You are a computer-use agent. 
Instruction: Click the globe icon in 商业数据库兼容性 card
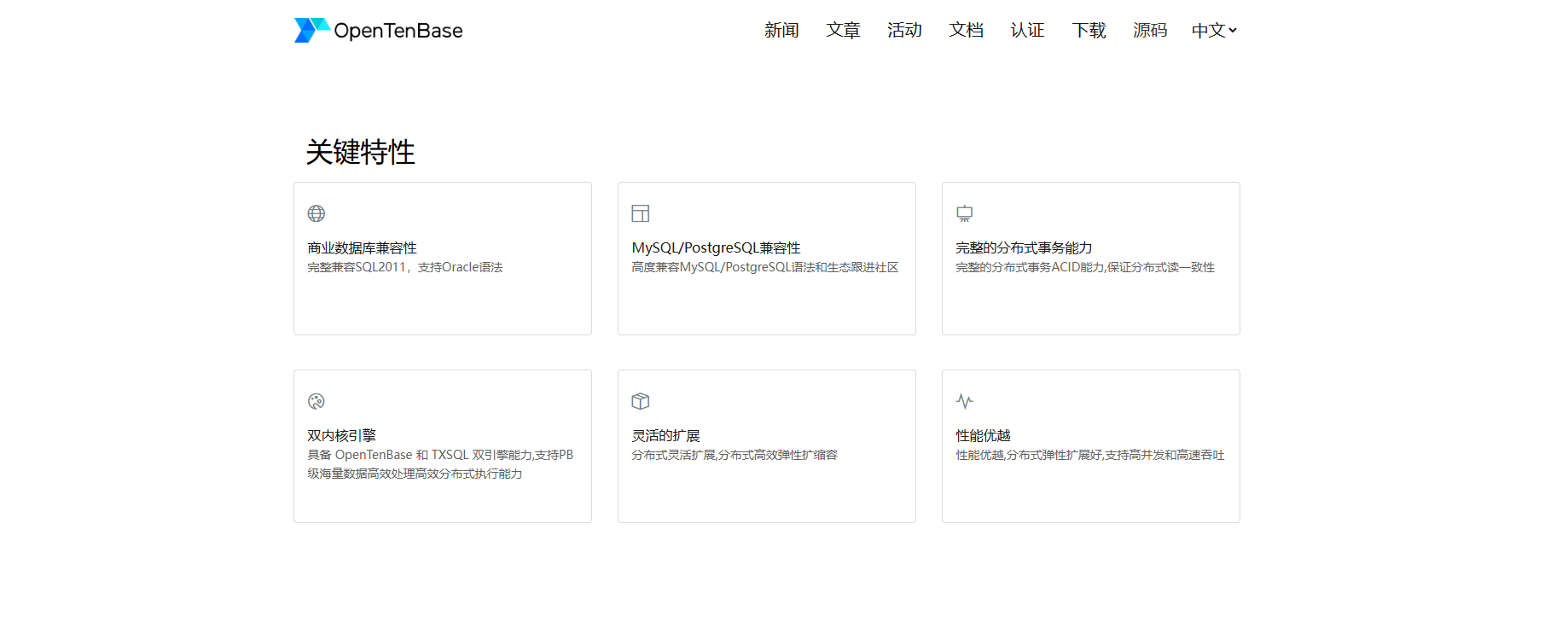click(x=317, y=213)
